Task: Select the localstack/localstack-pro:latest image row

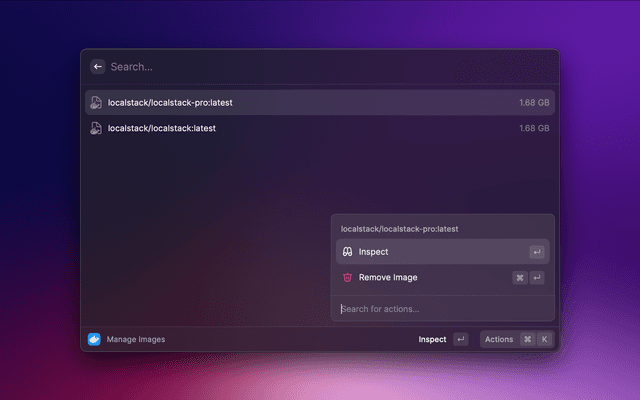Action: (300, 102)
